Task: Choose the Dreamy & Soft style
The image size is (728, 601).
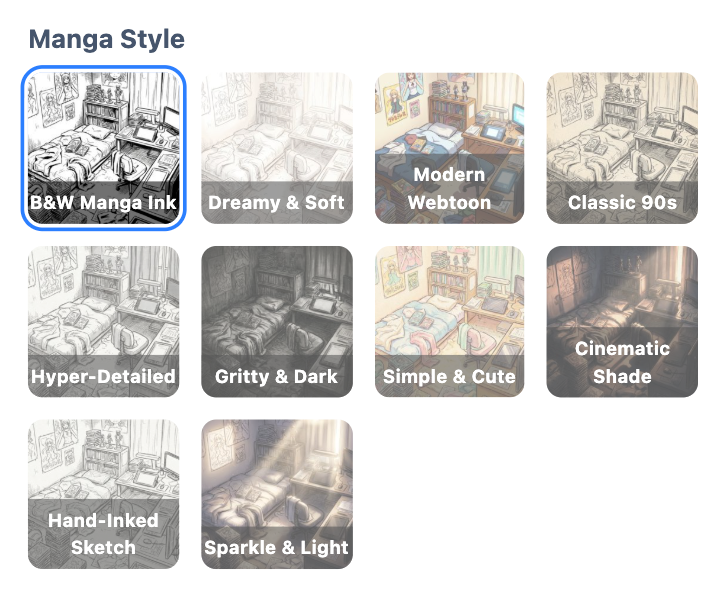Action: (277, 148)
